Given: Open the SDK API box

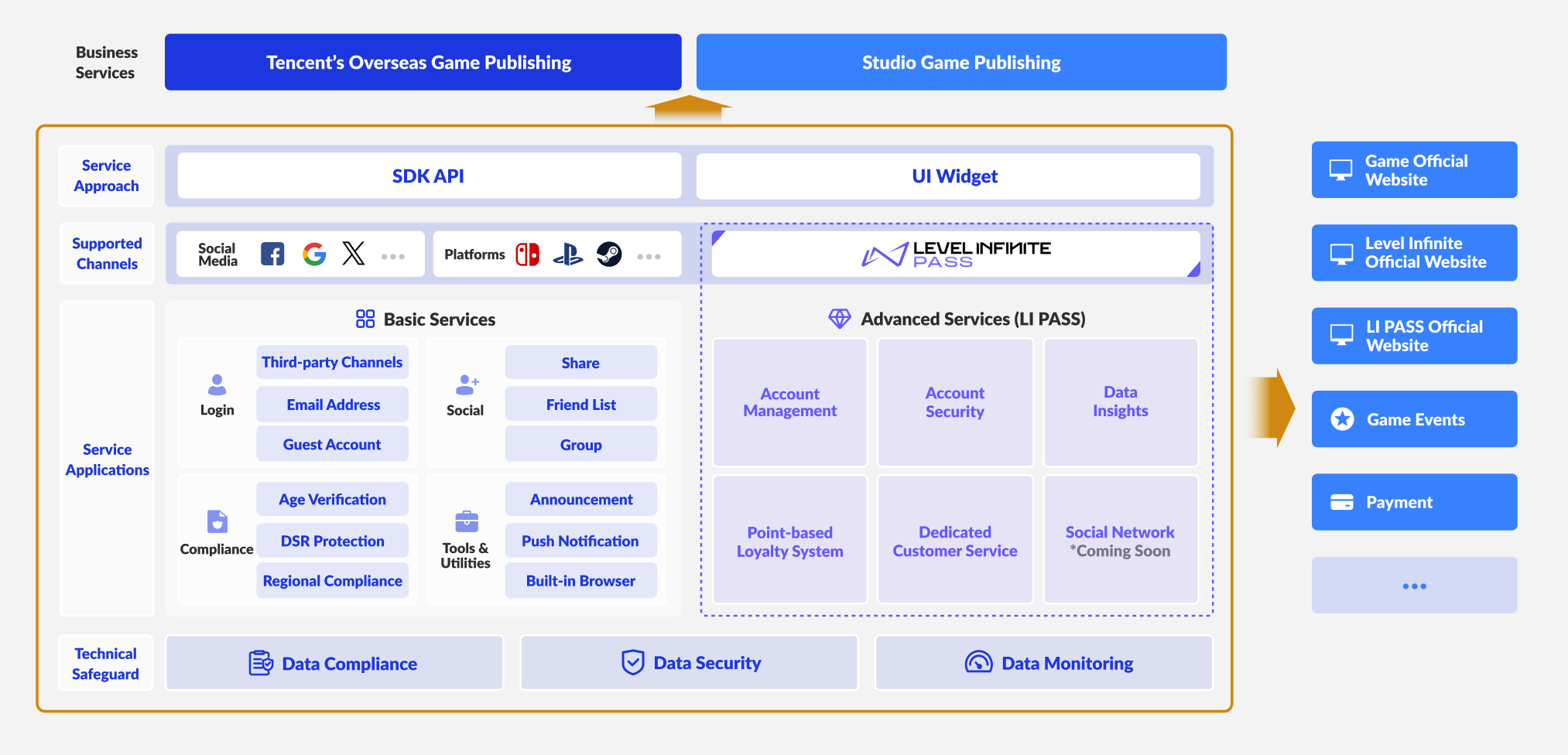Looking at the screenshot, I should coord(430,176).
